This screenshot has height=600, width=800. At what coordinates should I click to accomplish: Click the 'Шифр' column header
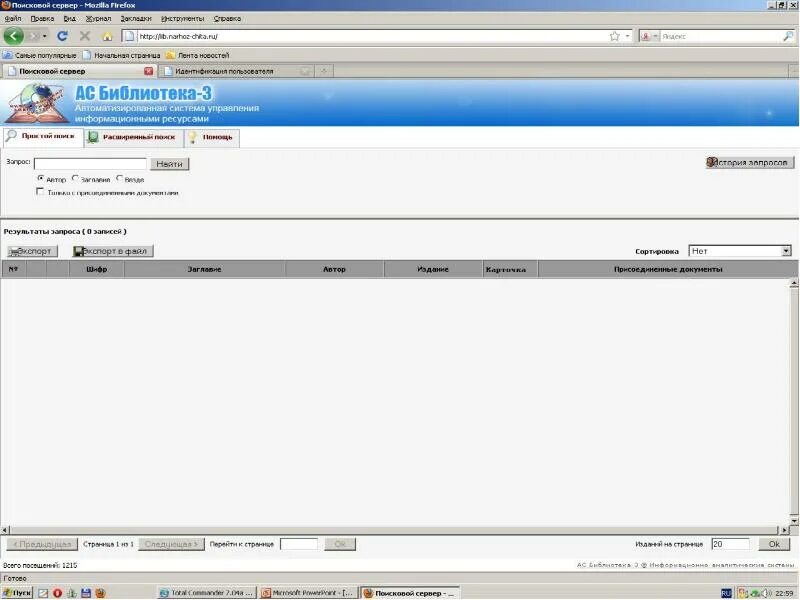pyautogui.click(x=96, y=269)
